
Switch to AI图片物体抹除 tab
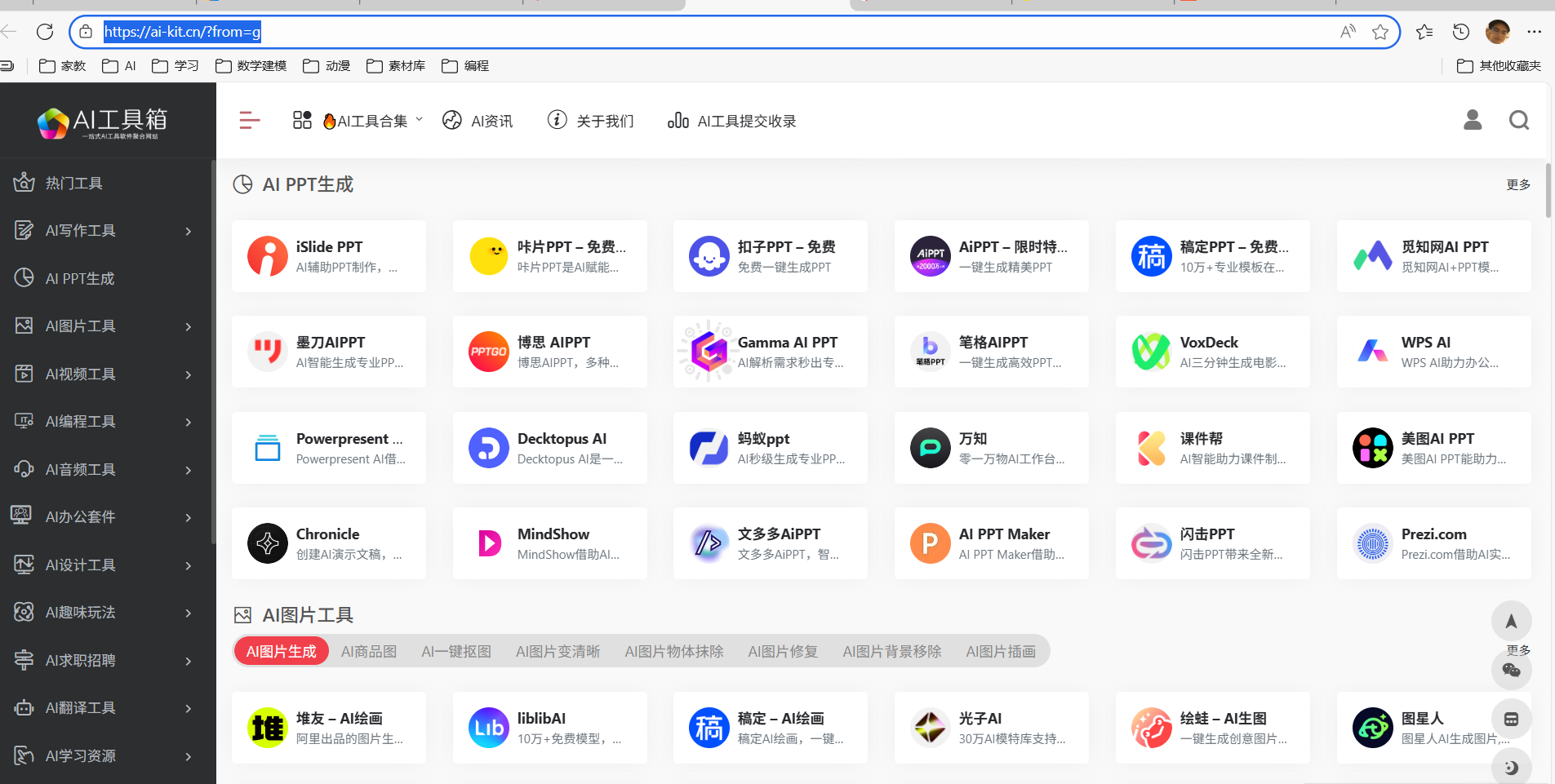(x=674, y=651)
